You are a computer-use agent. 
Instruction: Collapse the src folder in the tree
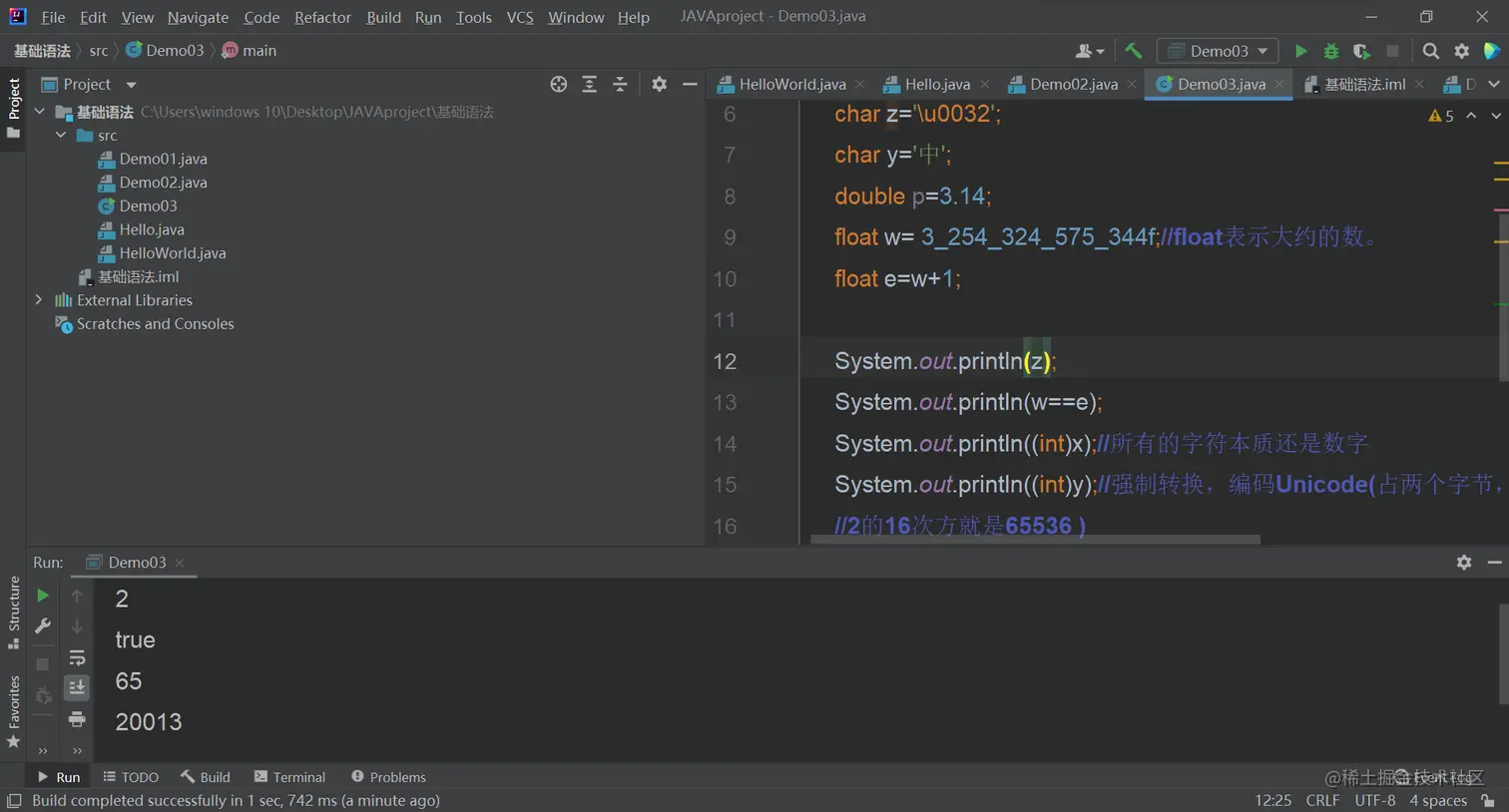click(x=61, y=136)
